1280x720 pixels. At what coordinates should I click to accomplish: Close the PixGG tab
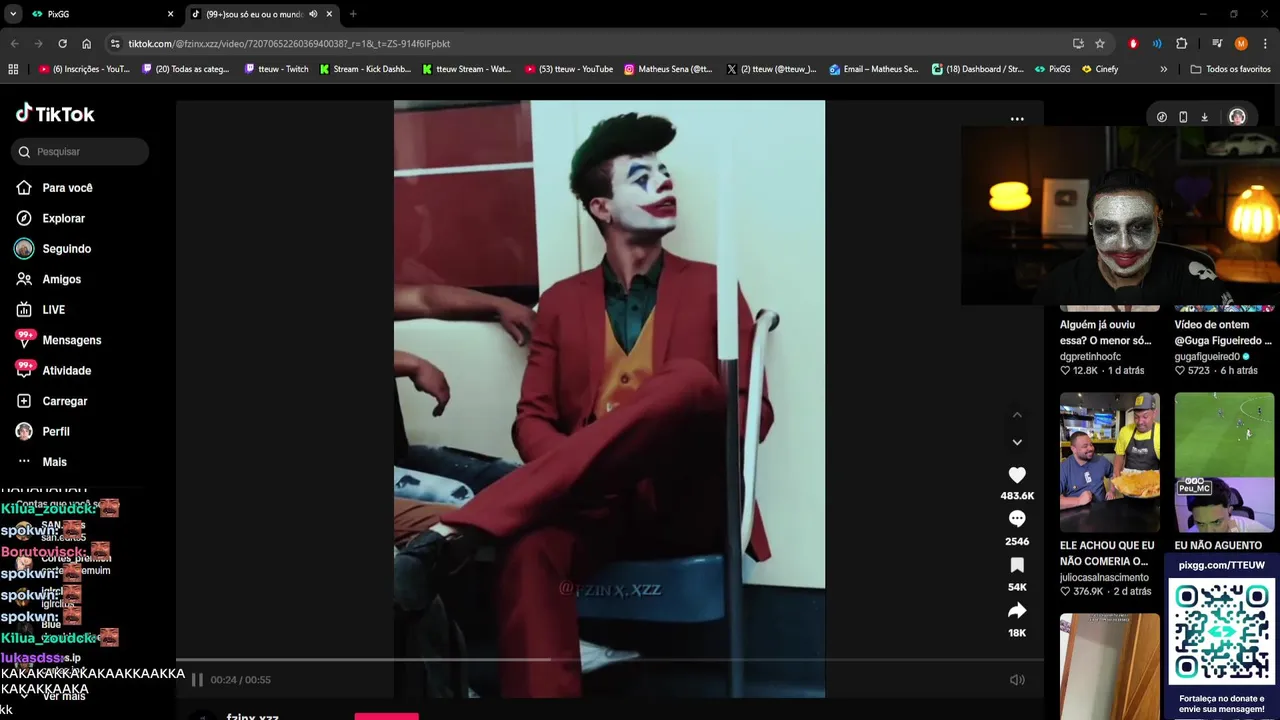click(170, 14)
